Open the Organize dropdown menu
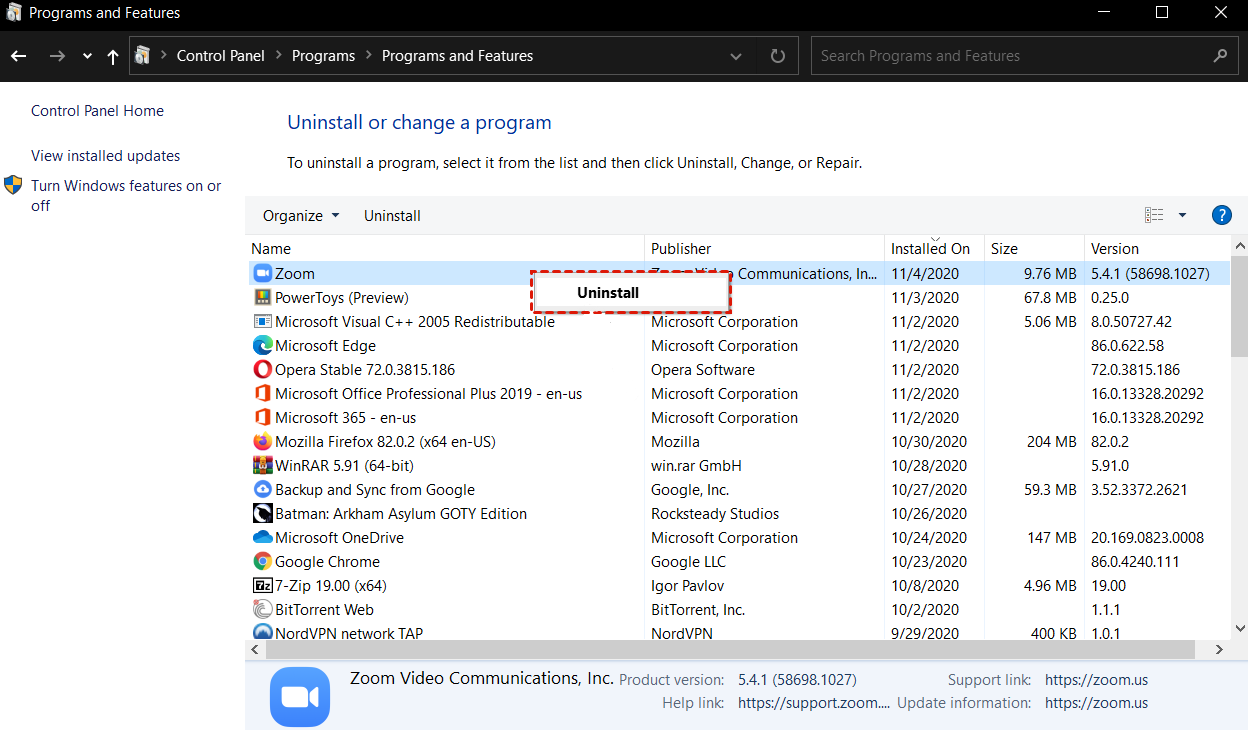 coord(301,216)
